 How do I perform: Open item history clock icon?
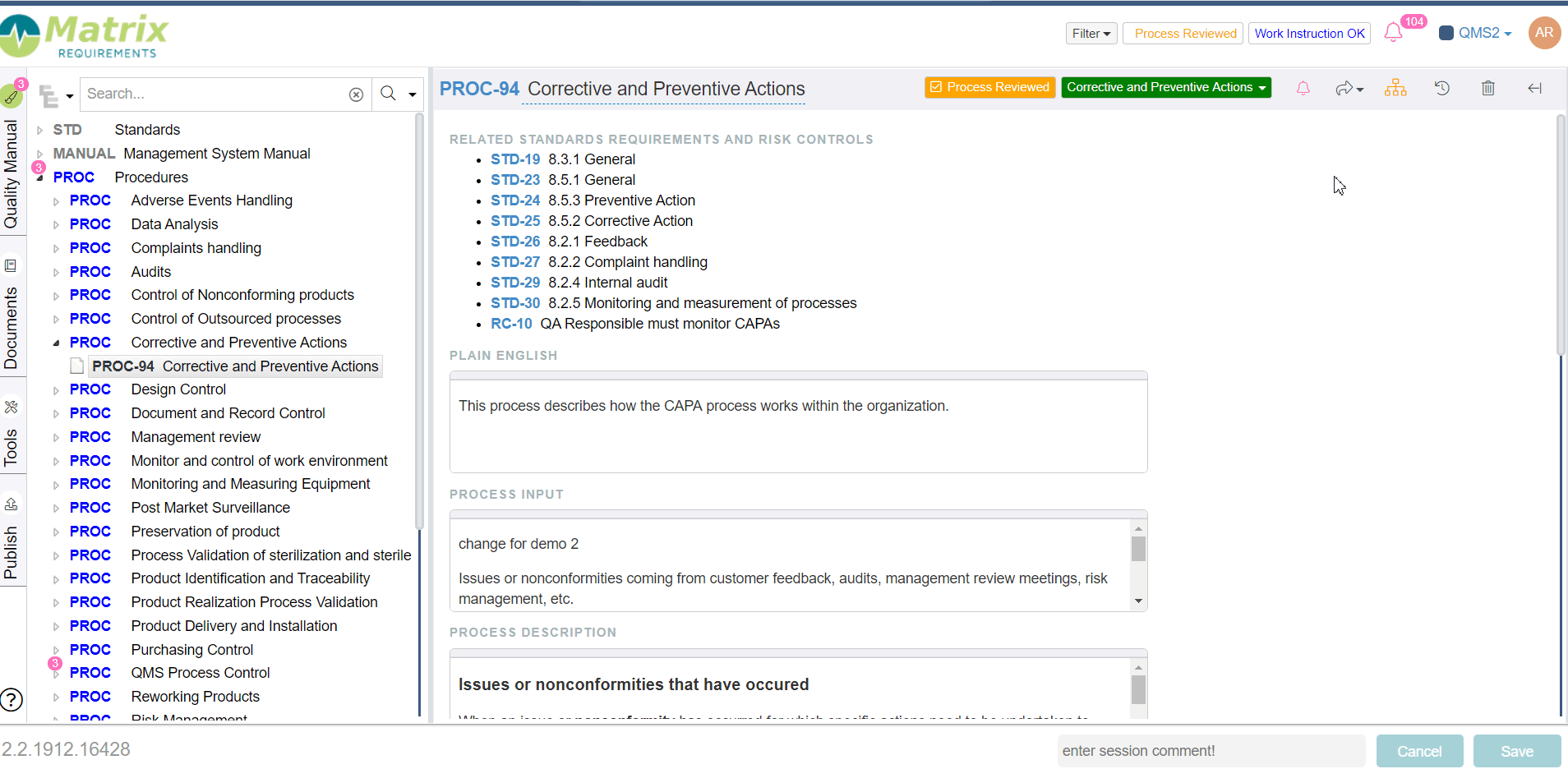(1442, 88)
